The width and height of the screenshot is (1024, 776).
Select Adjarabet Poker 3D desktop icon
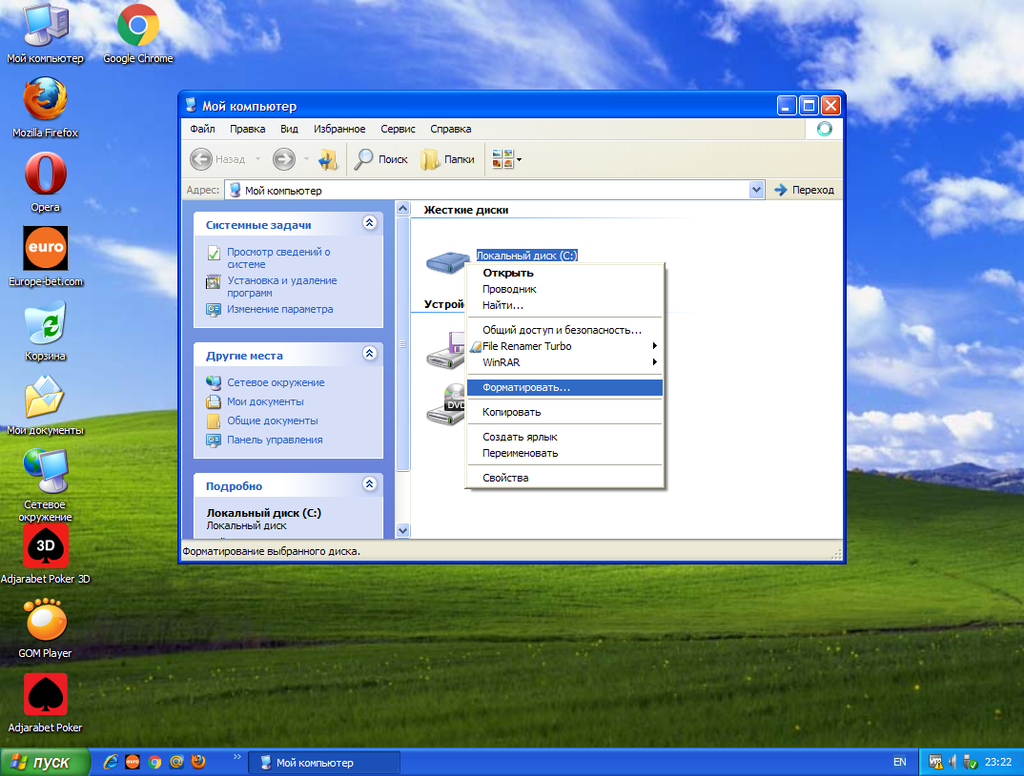pyautogui.click(x=45, y=555)
